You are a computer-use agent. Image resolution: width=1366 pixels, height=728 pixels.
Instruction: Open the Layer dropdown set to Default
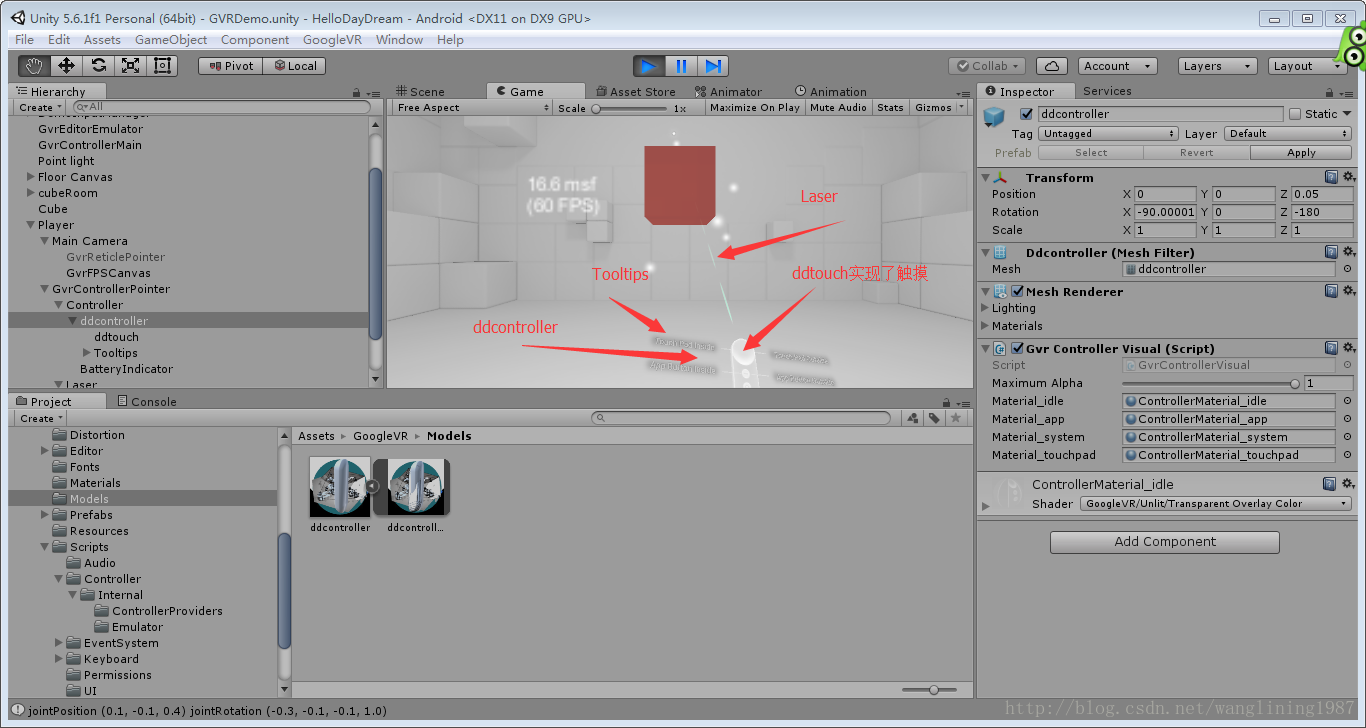coord(1289,133)
